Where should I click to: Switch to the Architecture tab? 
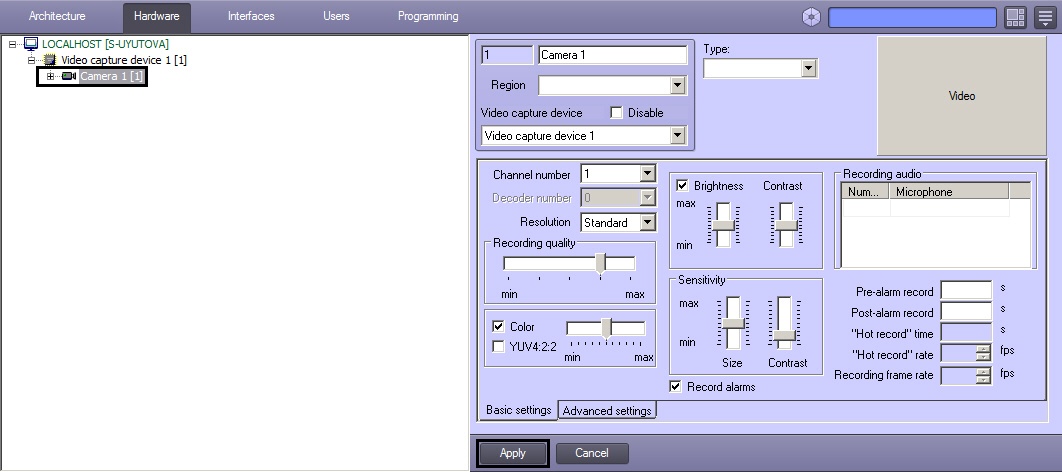(57, 16)
